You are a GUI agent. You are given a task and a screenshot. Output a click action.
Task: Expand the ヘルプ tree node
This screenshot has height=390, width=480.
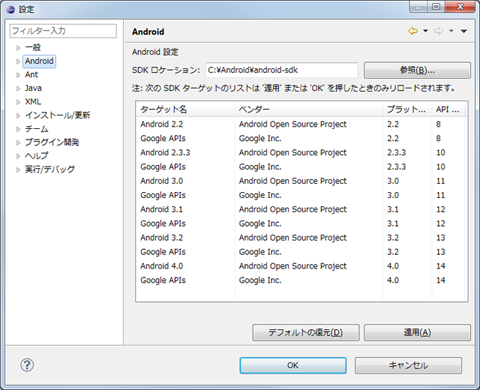pos(18,156)
